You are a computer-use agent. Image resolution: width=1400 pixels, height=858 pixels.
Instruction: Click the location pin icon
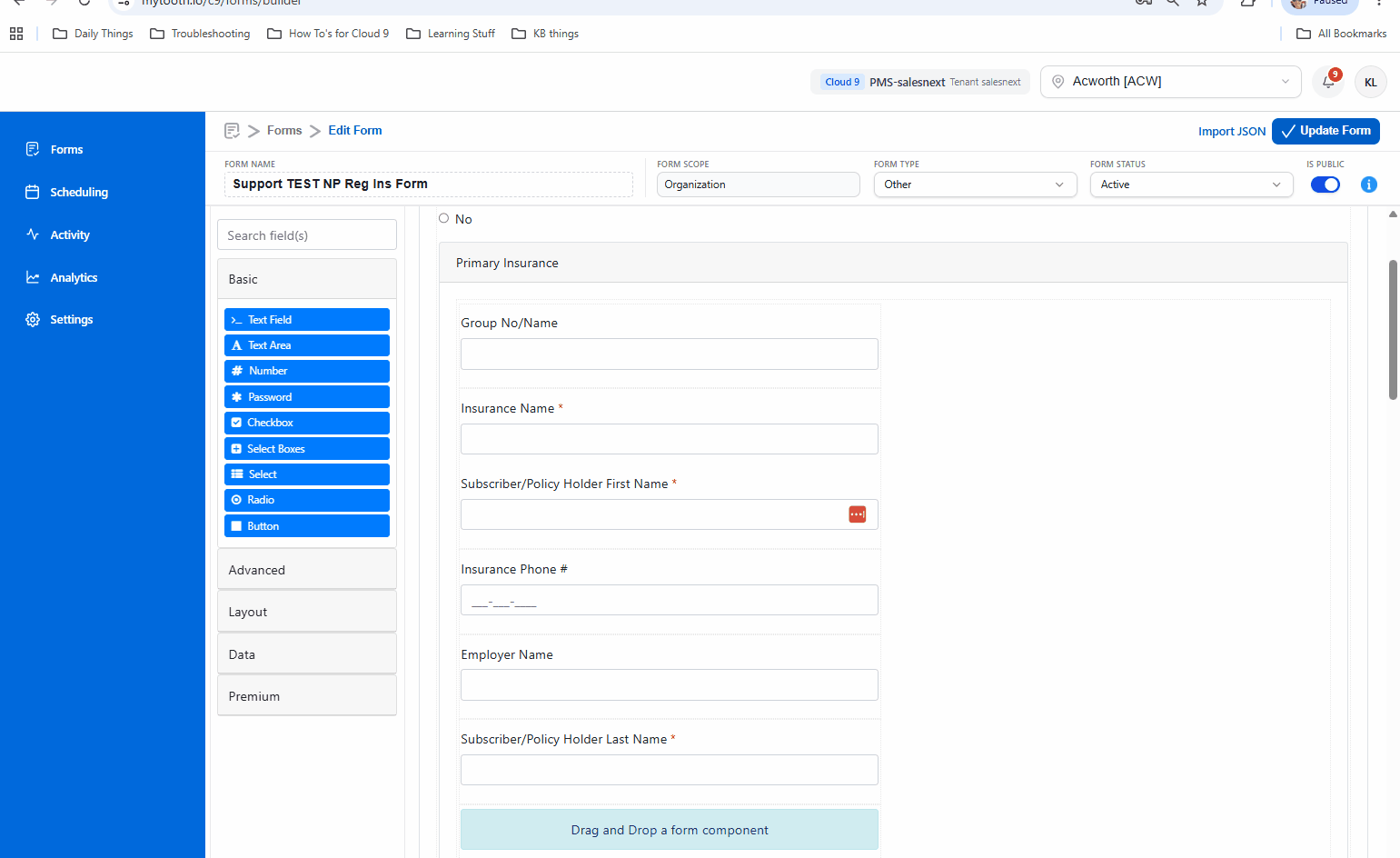click(1057, 82)
